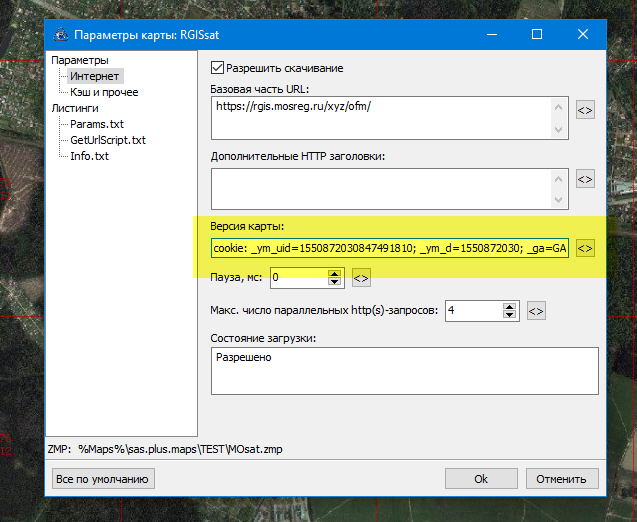
Task: Toggle the 'Разрешить скачивание' checkbox
Action: click(217, 68)
